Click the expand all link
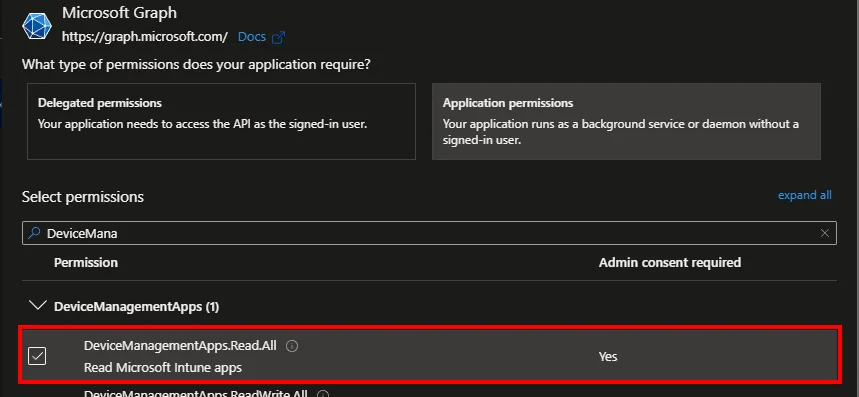 pyautogui.click(x=805, y=195)
